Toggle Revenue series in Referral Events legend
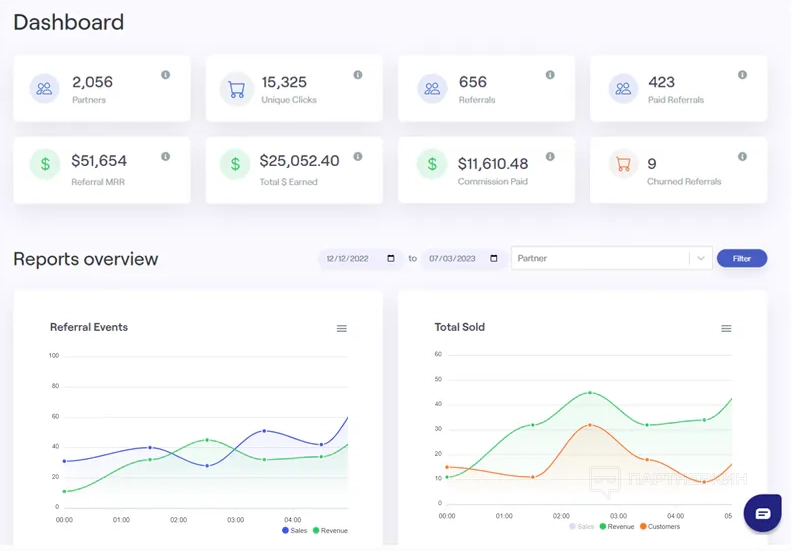Viewport: 798px width, 551px height. (330, 531)
